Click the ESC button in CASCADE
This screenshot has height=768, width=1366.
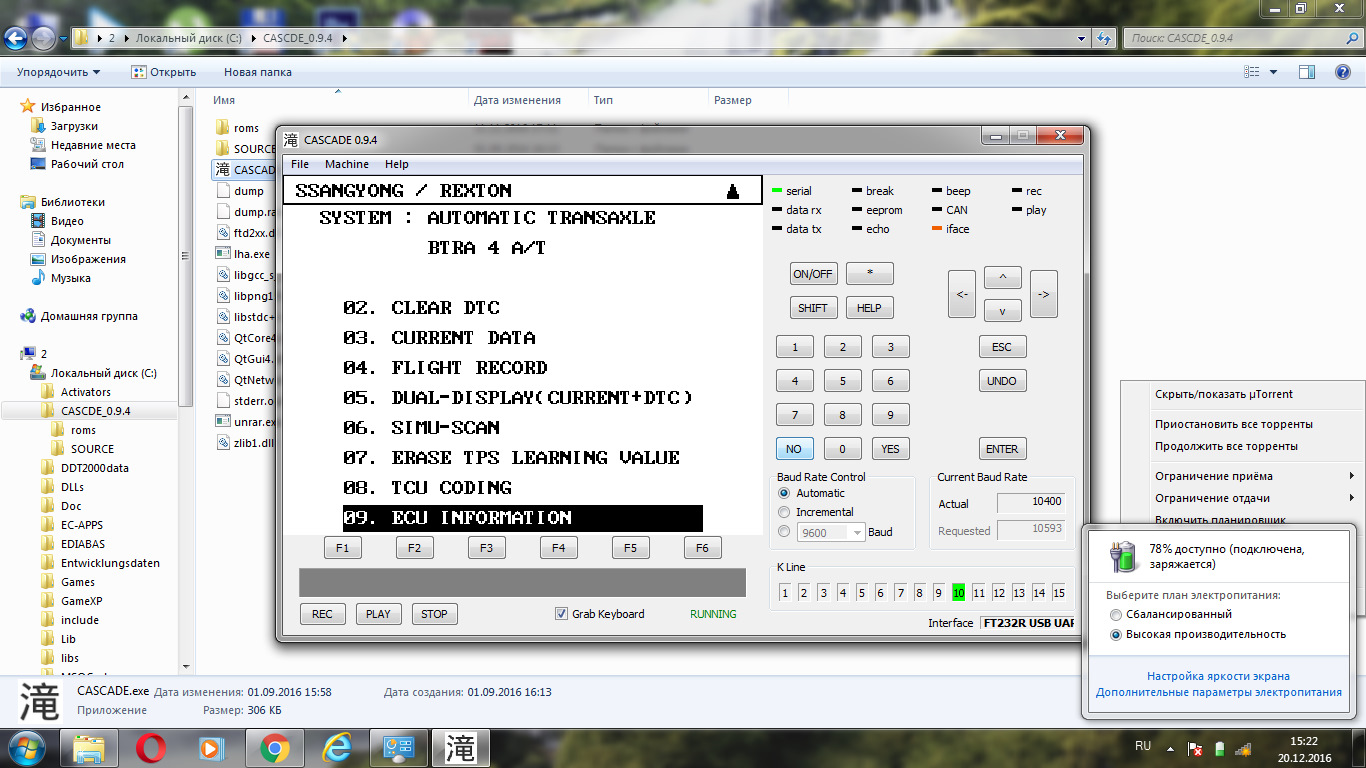(x=1002, y=347)
